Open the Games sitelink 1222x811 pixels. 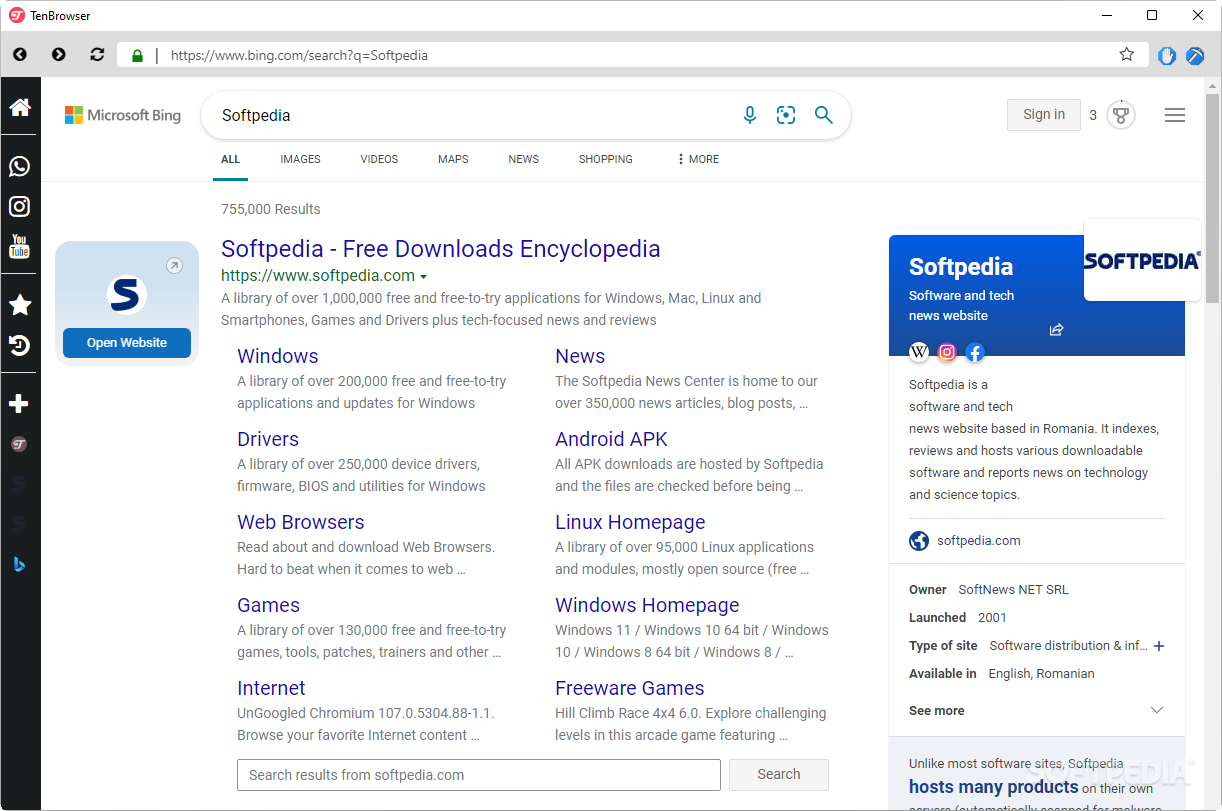pyautogui.click(x=269, y=605)
